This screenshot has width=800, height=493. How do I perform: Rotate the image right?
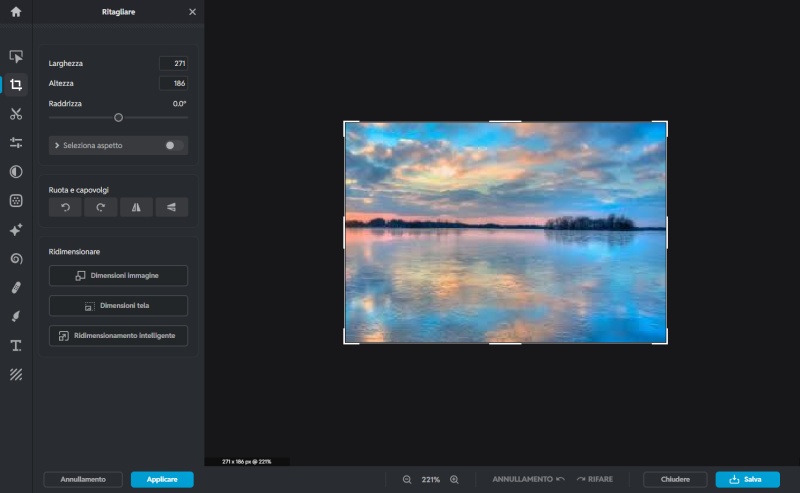[100, 207]
